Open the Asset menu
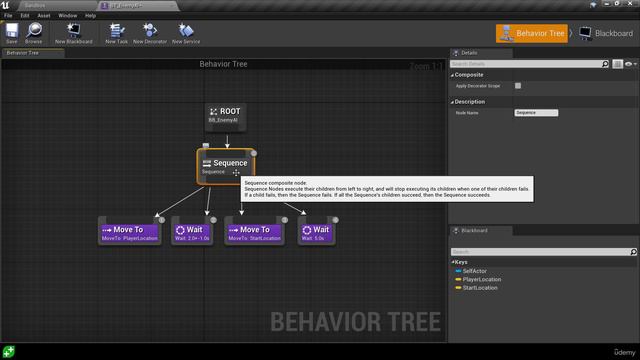This screenshot has width=640, height=360. point(44,16)
